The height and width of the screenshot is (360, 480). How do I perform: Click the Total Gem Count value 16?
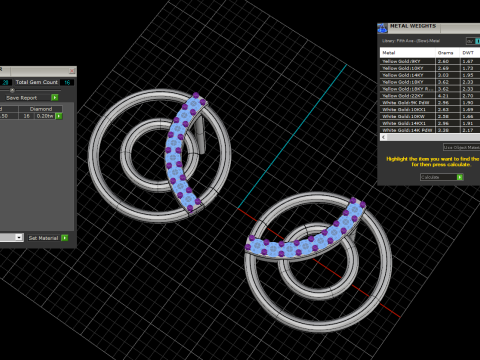(67, 82)
